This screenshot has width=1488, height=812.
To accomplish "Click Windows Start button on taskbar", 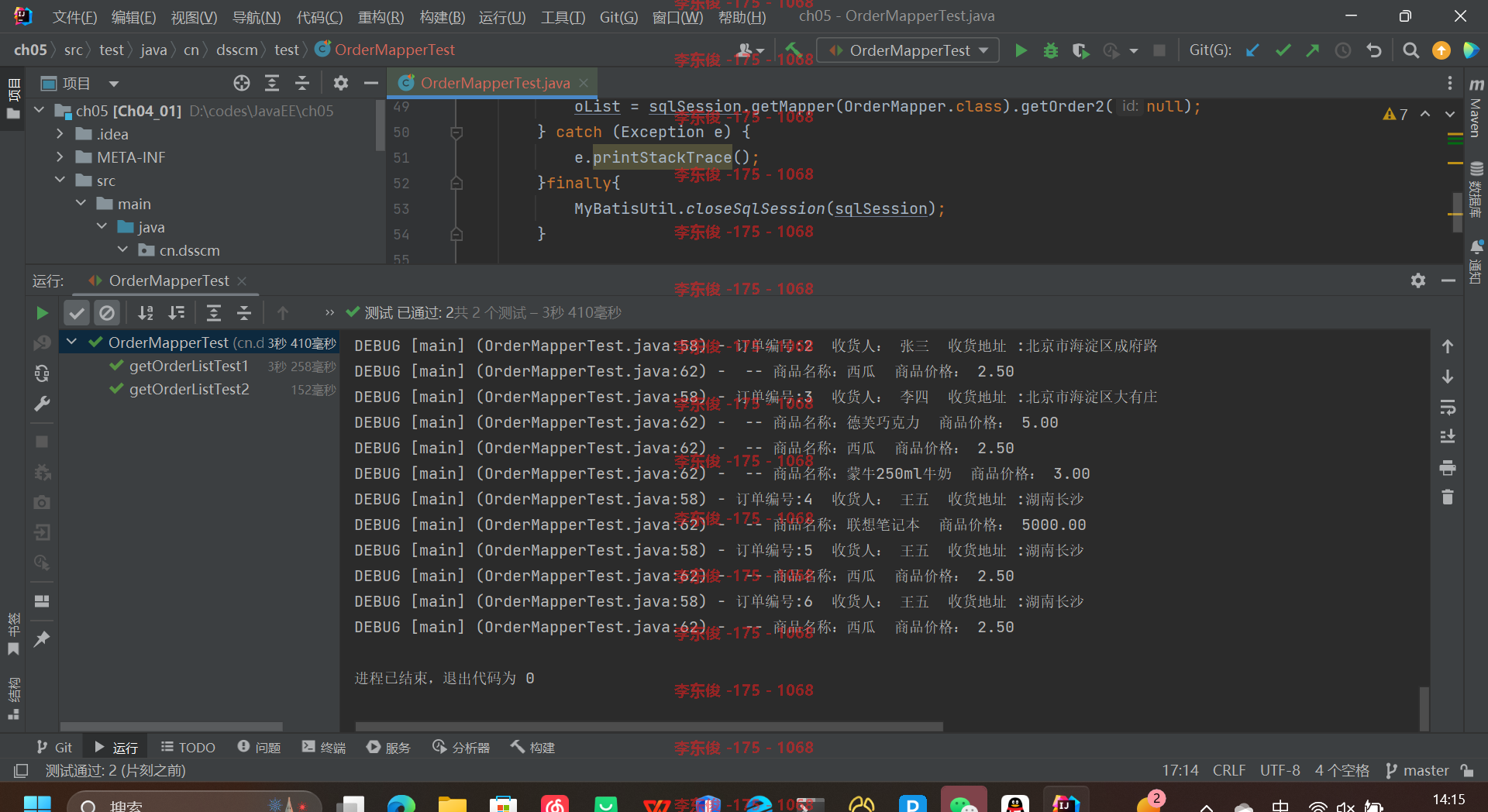I will [37, 804].
